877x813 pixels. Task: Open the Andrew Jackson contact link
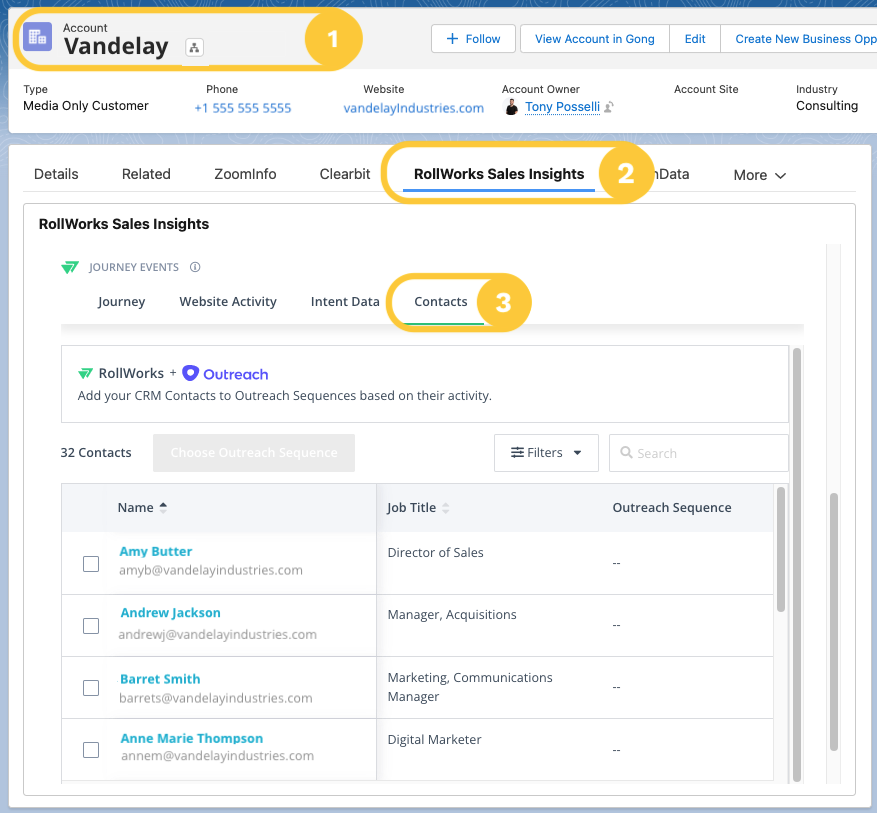(170, 613)
